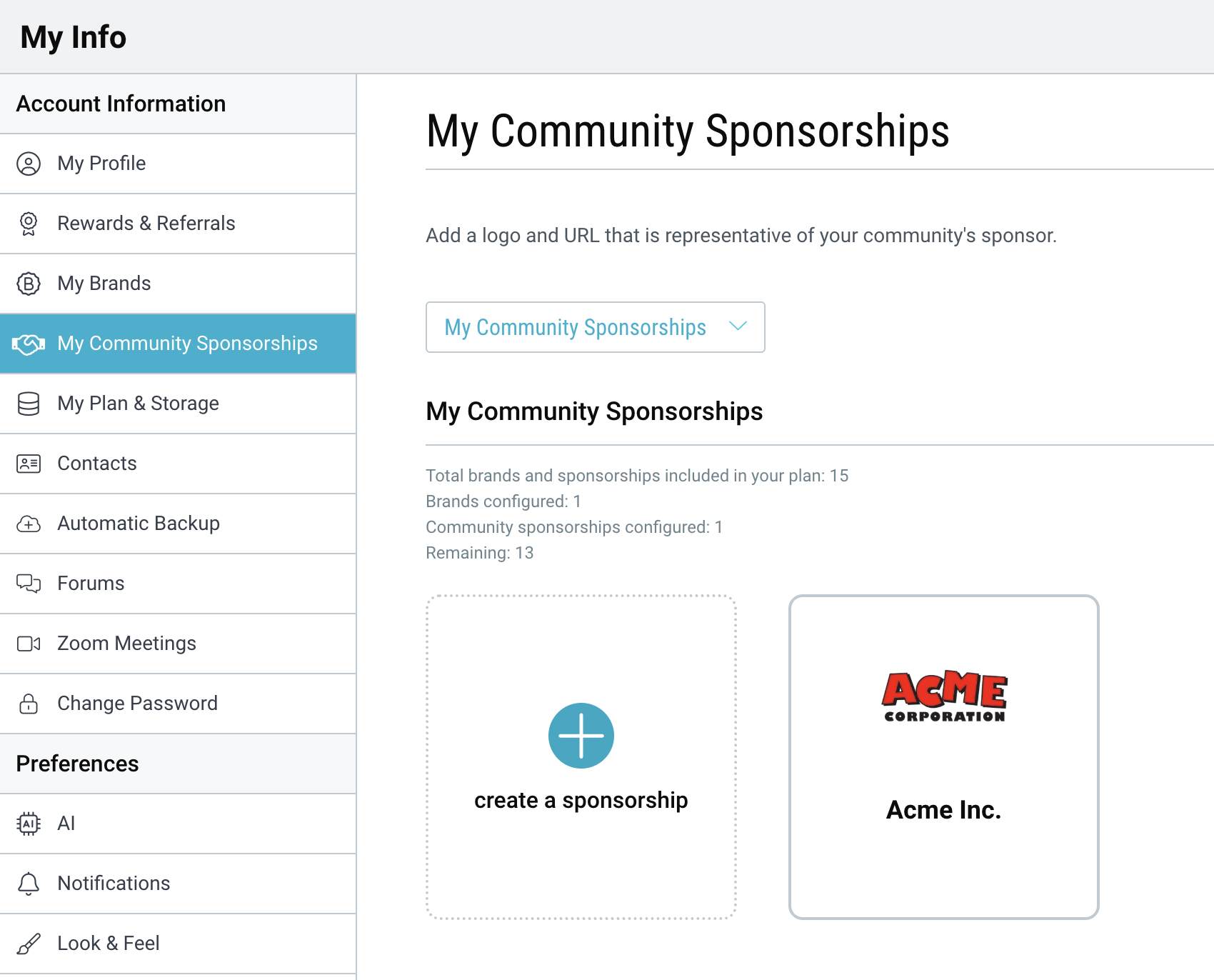1214x980 pixels.
Task: Go to the Rewards & Referrals page
Action: [146, 224]
